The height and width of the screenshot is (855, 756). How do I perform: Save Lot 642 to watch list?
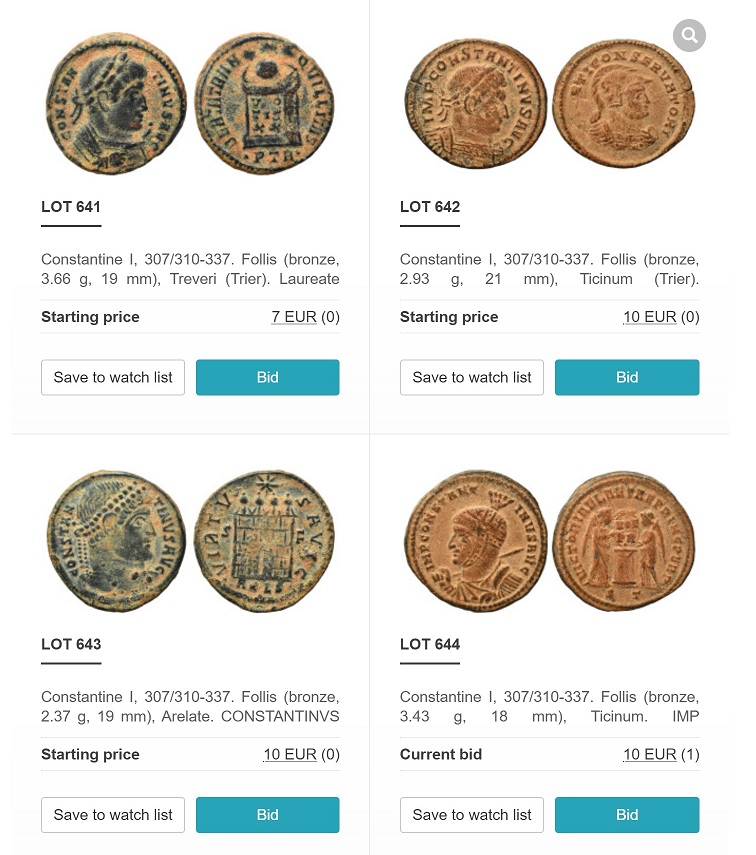(x=472, y=377)
